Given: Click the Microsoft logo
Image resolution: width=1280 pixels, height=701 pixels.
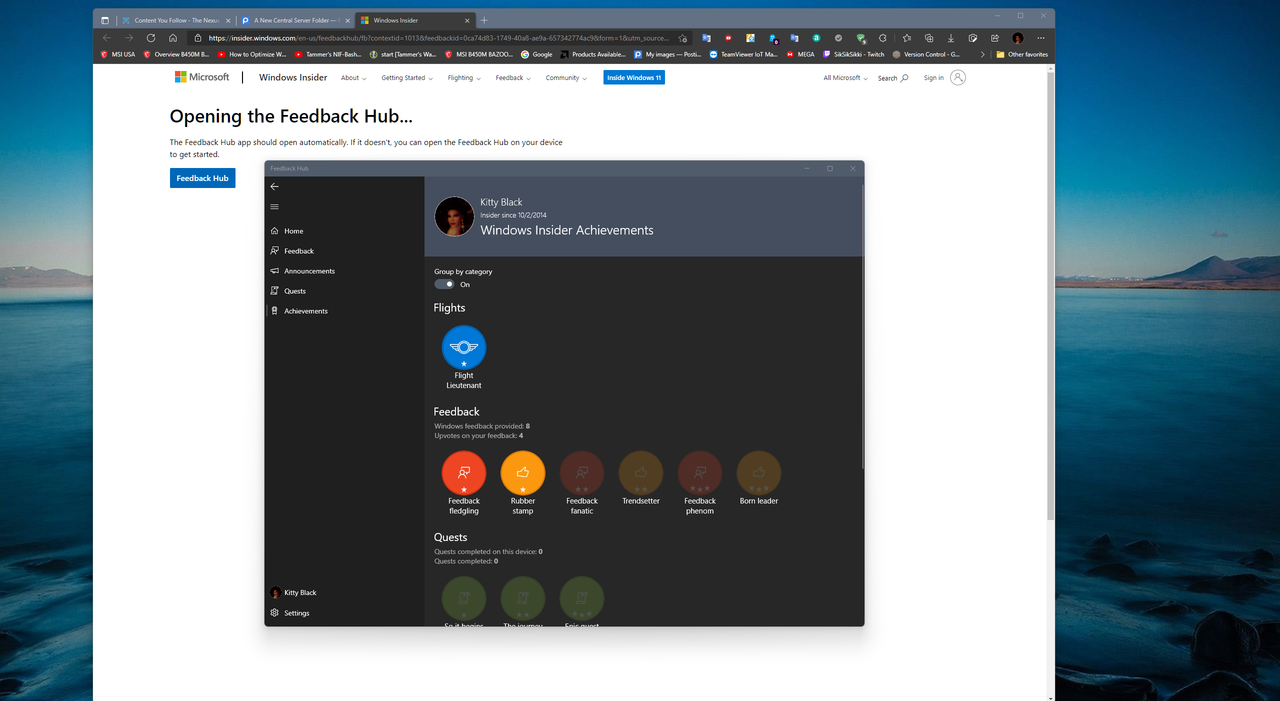Looking at the screenshot, I should pos(202,77).
